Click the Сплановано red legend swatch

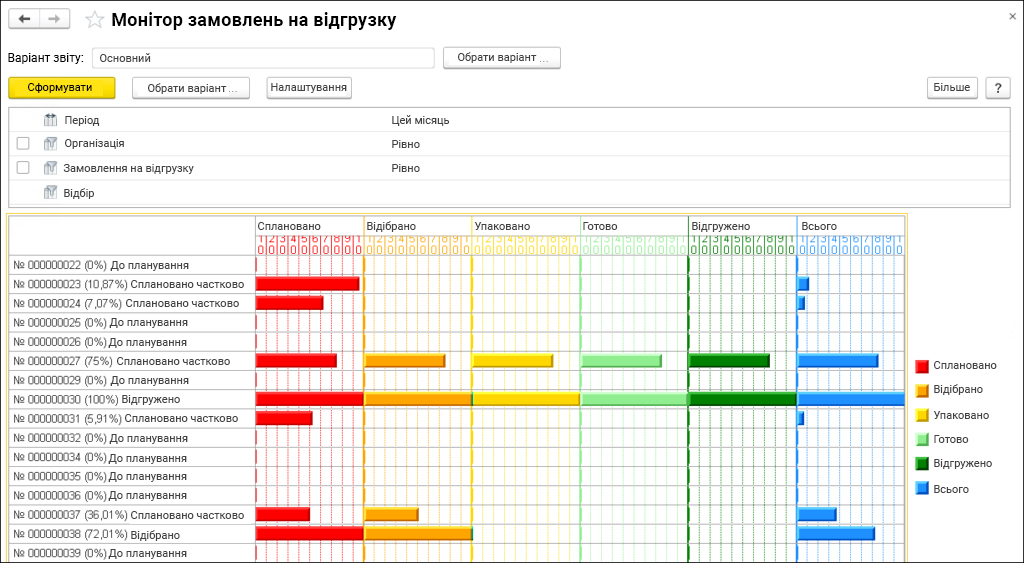pyautogui.click(x=922, y=366)
